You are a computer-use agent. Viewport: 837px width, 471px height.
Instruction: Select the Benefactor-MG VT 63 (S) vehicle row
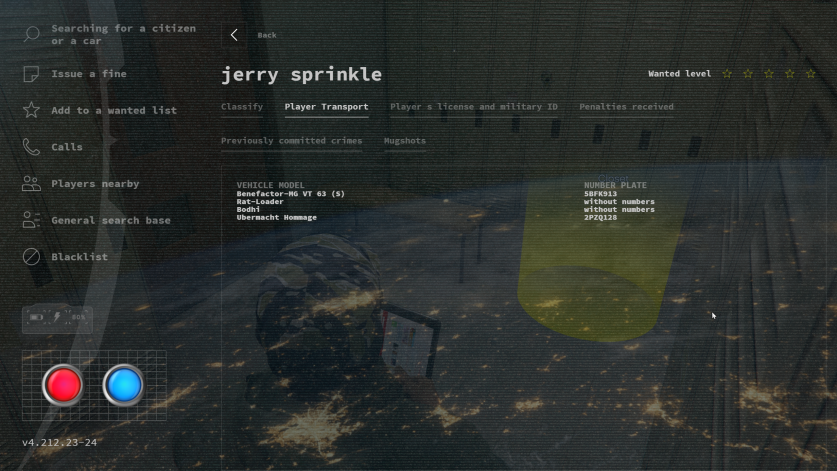(x=291, y=194)
